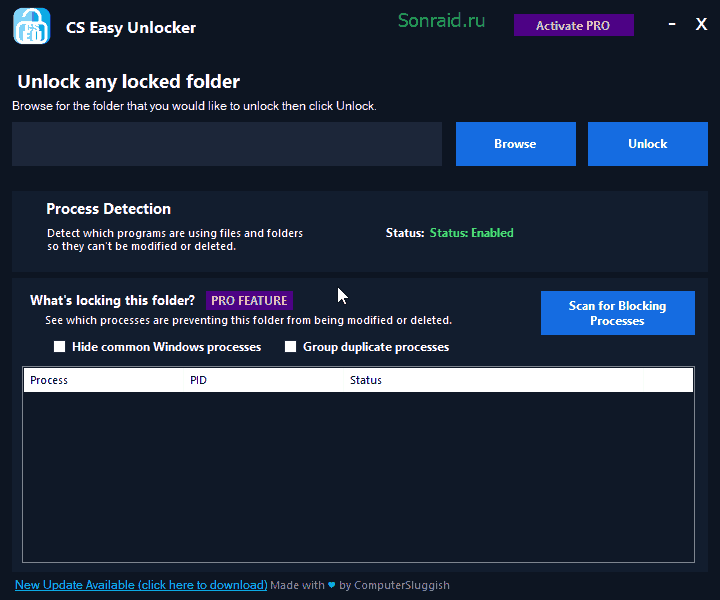720x600 pixels.
Task: Click the 'Process Detection' heading
Action: [x=108, y=209]
